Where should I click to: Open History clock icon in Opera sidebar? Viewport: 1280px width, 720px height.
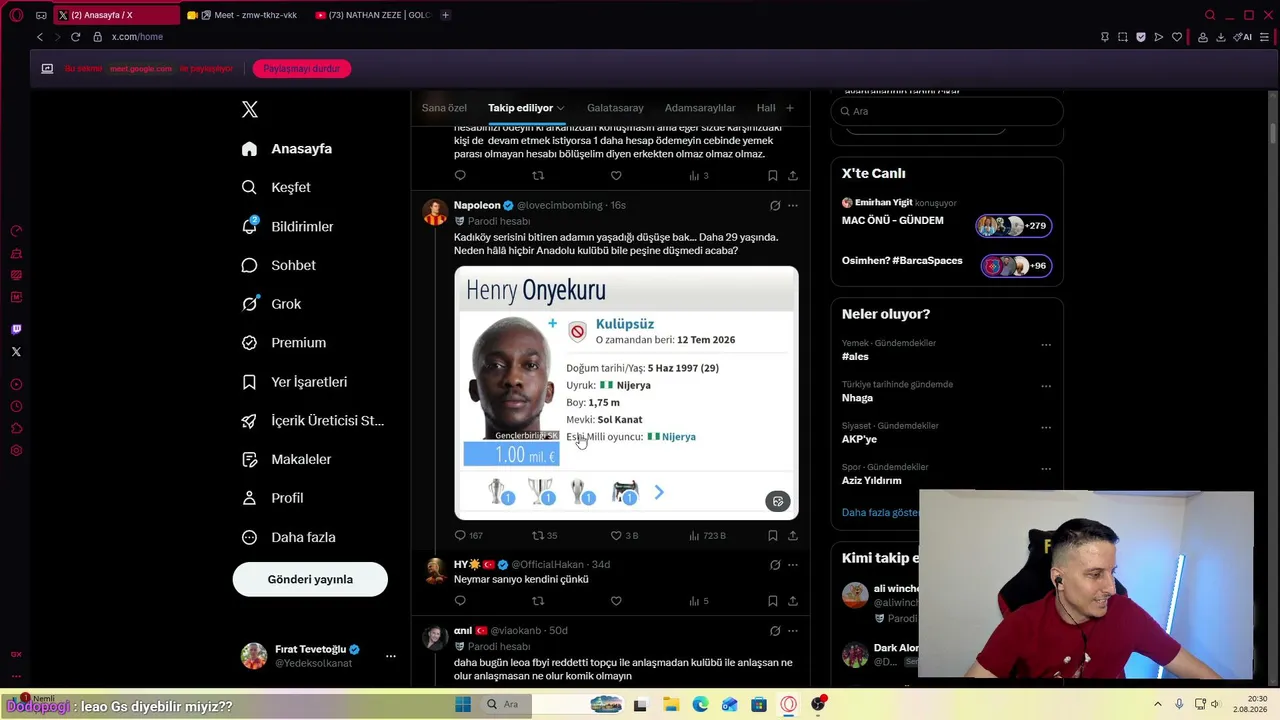pos(16,406)
